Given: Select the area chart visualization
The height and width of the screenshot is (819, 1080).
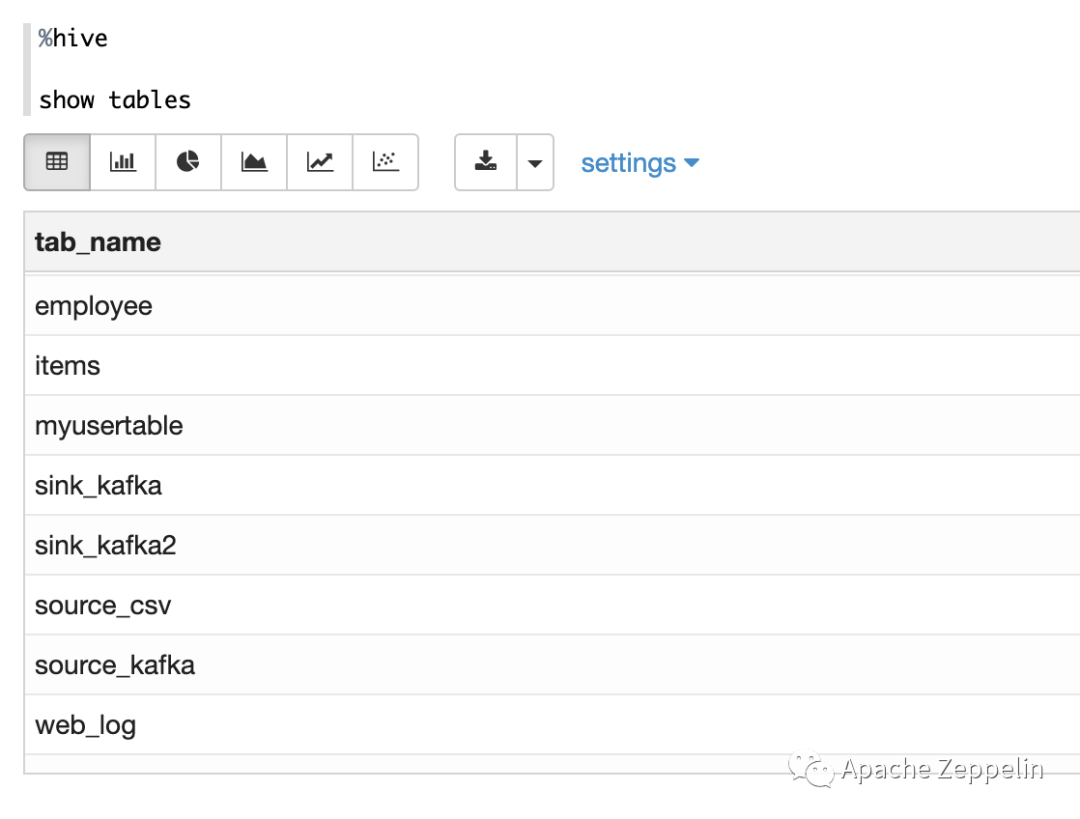Looking at the screenshot, I should click(x=253, y=162).
